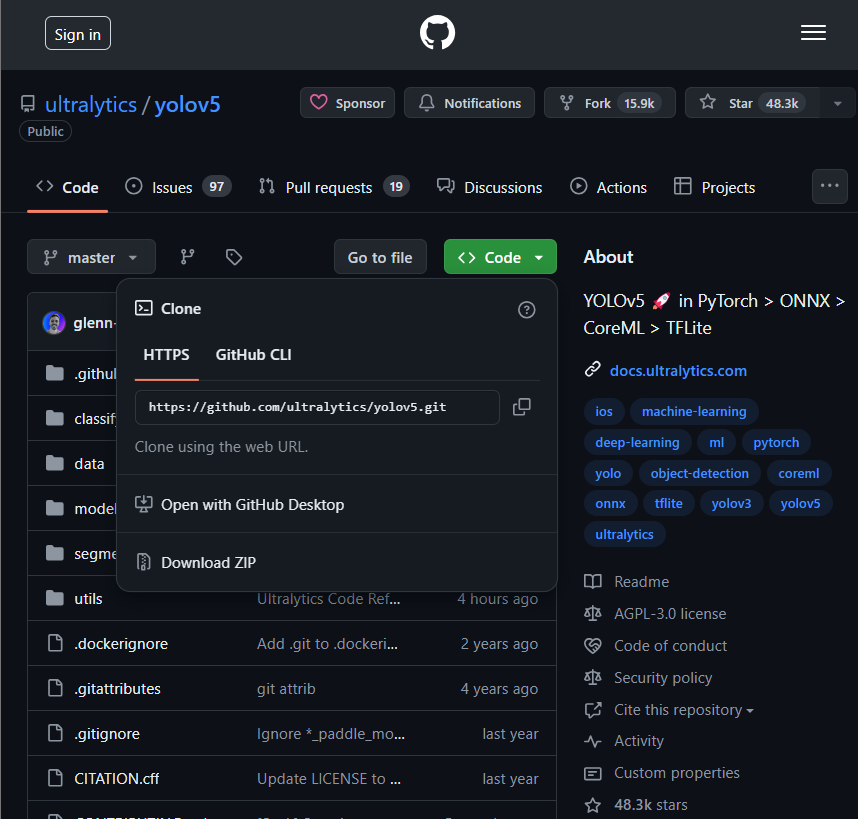Click the machine-learning topic tag

tap(694, 411)
